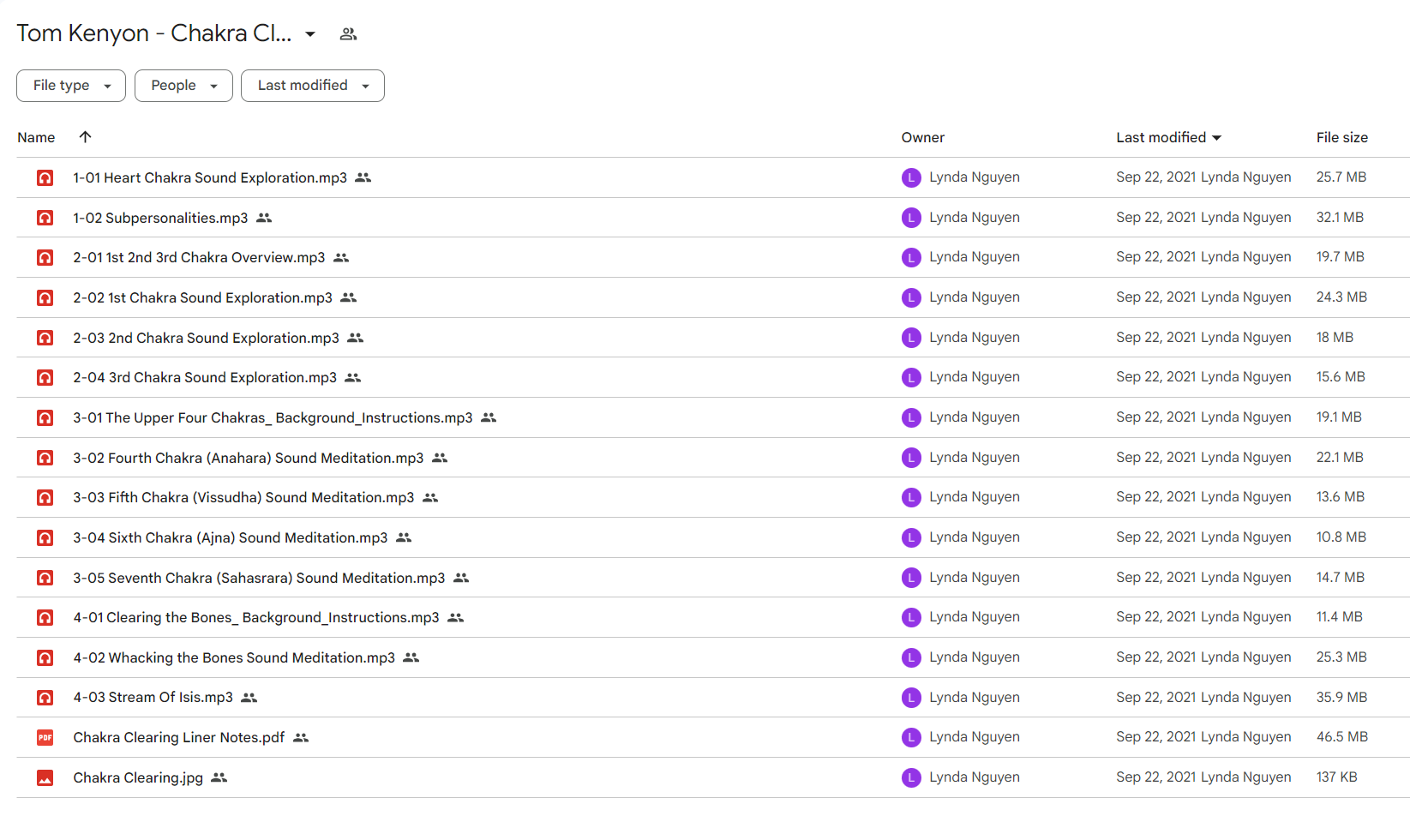This screenshot has height=840, width=1410.
Task: Click the 18 MB file size value
Action: [x=1335, y=338]
